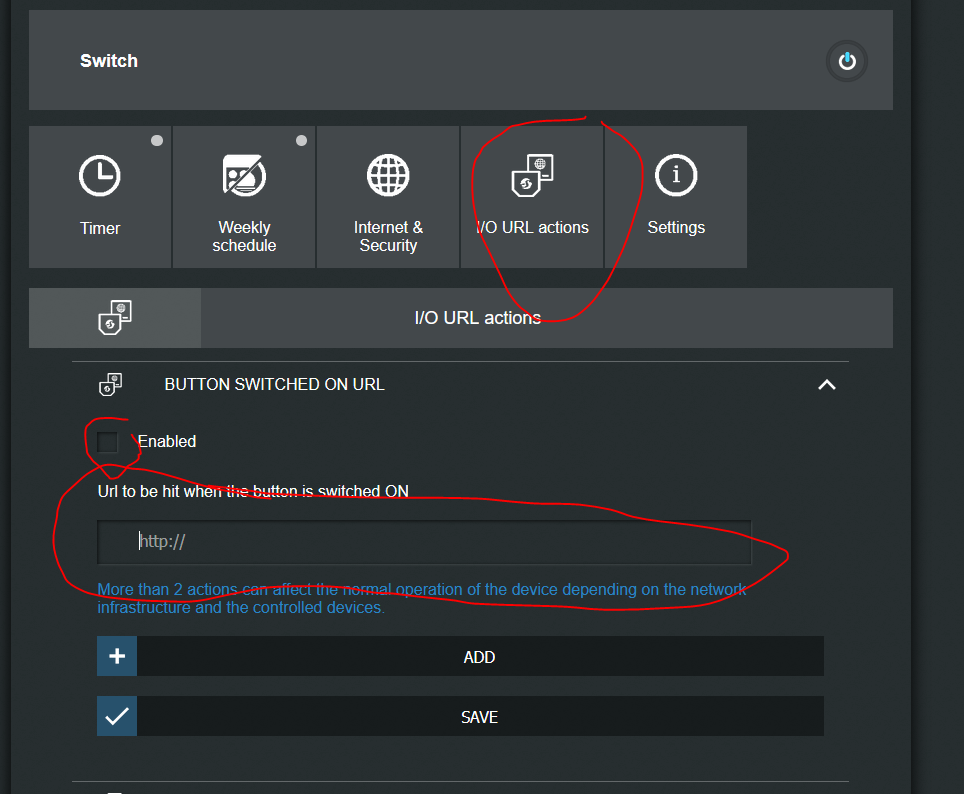Open the Weekly schedule tile

244,197
